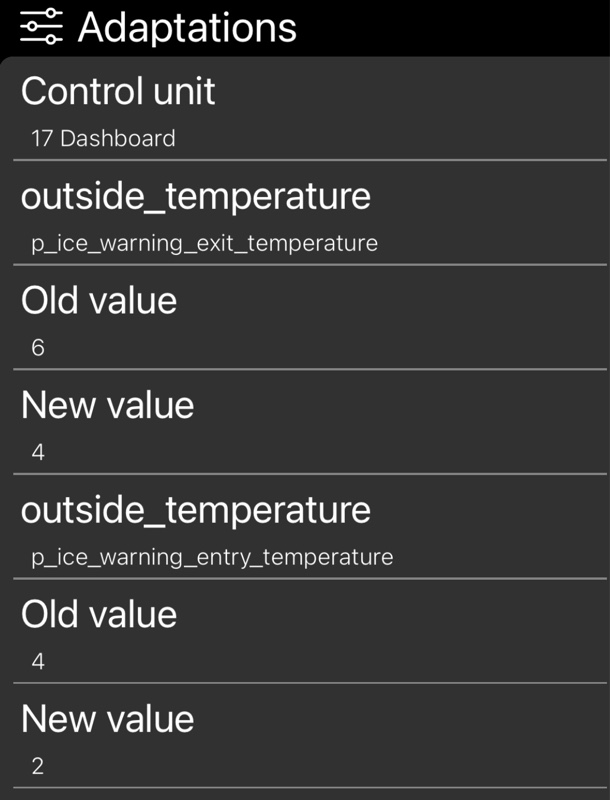Click the first outside_temperature heading
The width and height of the screenshot is (610, 800).
(x=196, y=196)
